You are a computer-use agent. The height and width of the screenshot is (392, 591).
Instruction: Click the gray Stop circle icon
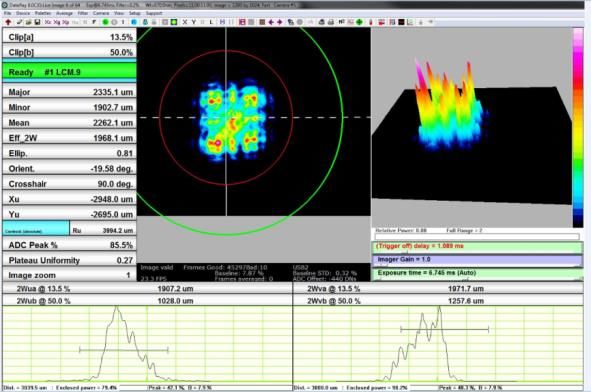[x=114, y=22]
